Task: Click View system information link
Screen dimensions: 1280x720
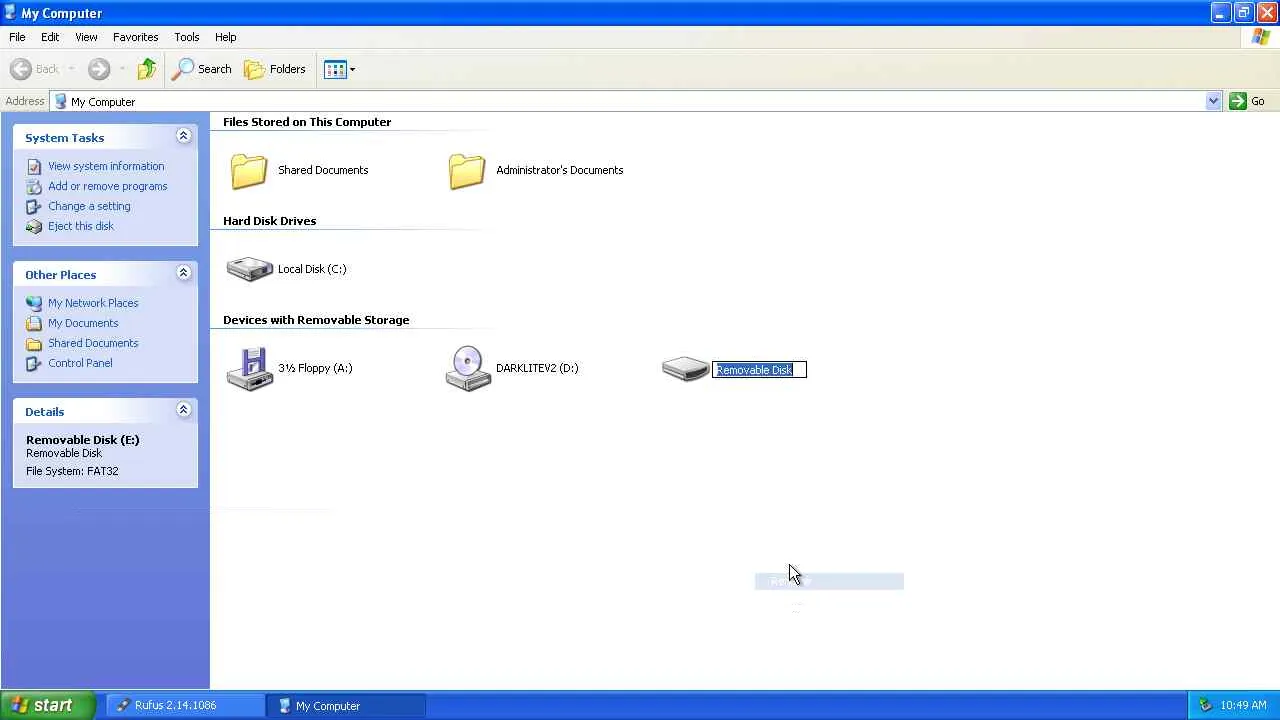Action: (106, 166)
